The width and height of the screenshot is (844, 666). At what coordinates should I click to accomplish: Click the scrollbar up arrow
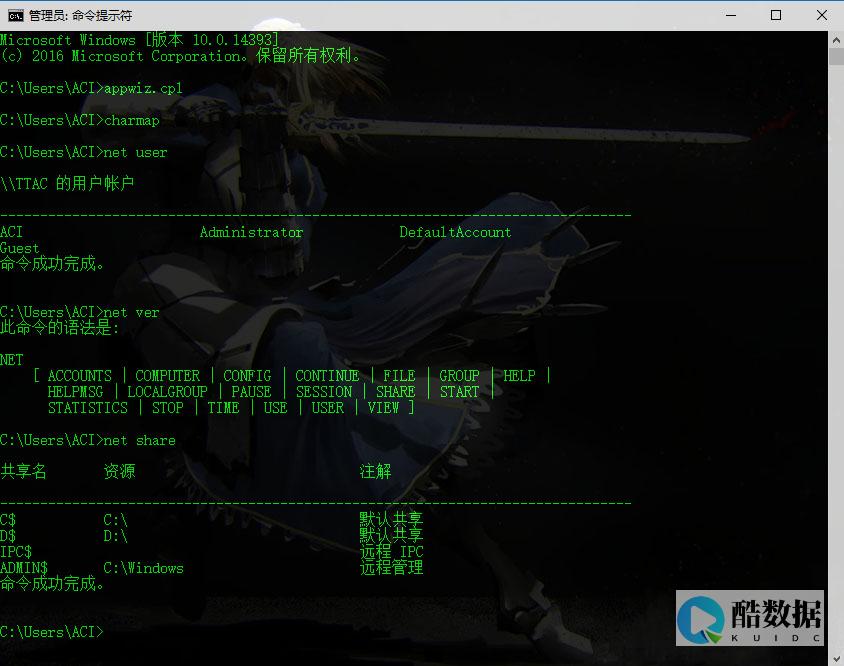click(x=836, y=40)
